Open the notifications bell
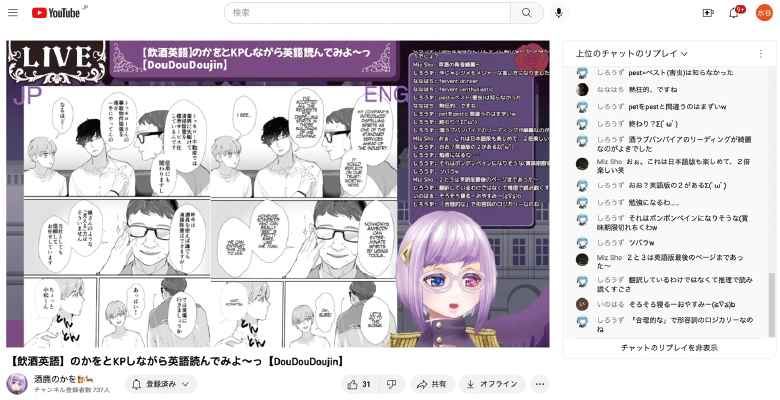Screen dimensions: 780x400 pyautogui.click(x=735, y=13)
